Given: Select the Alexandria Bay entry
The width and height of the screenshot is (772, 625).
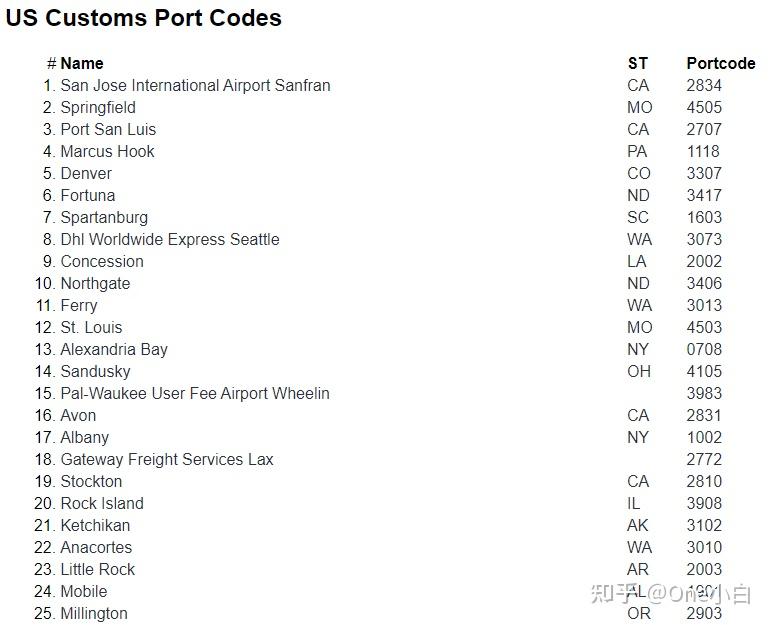Looking at the screenshot, I should [x=114, y=349].
